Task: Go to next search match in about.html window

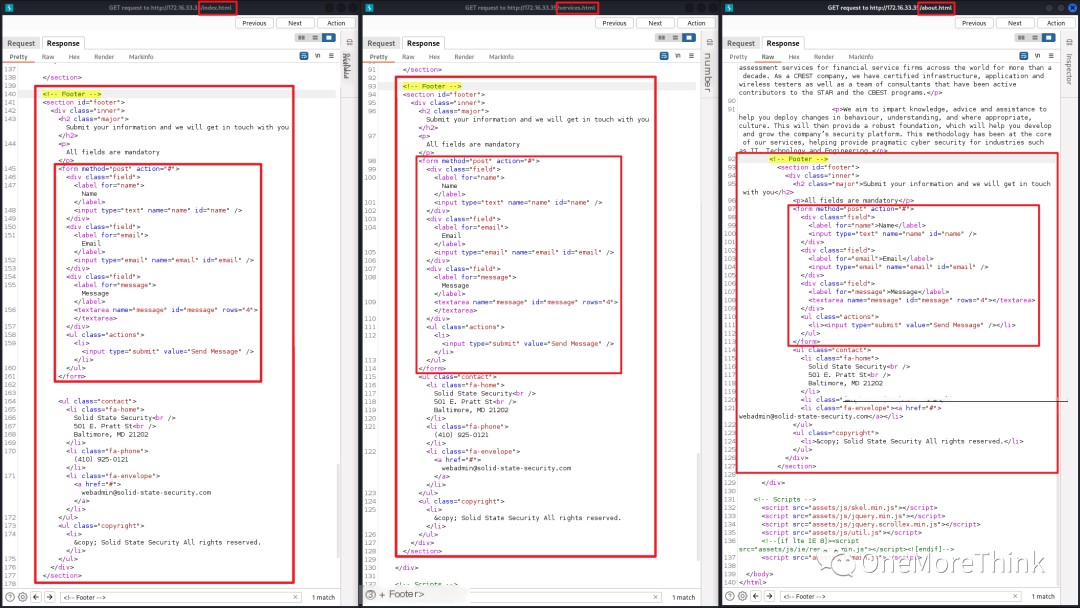Action: tap(769, 596)
